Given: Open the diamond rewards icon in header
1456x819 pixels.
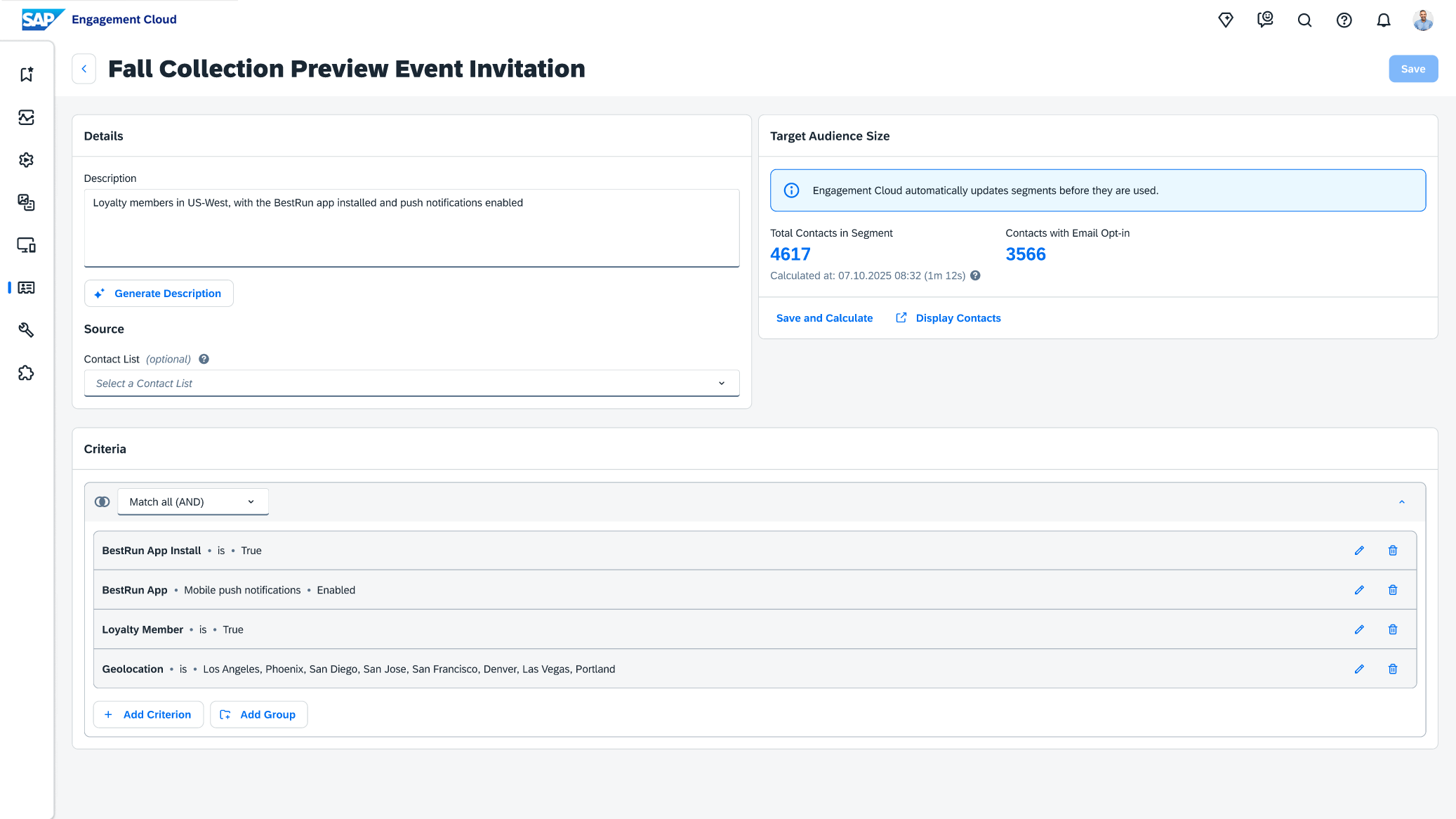Looking at the screenshot, I should (x=1226, y=20).
